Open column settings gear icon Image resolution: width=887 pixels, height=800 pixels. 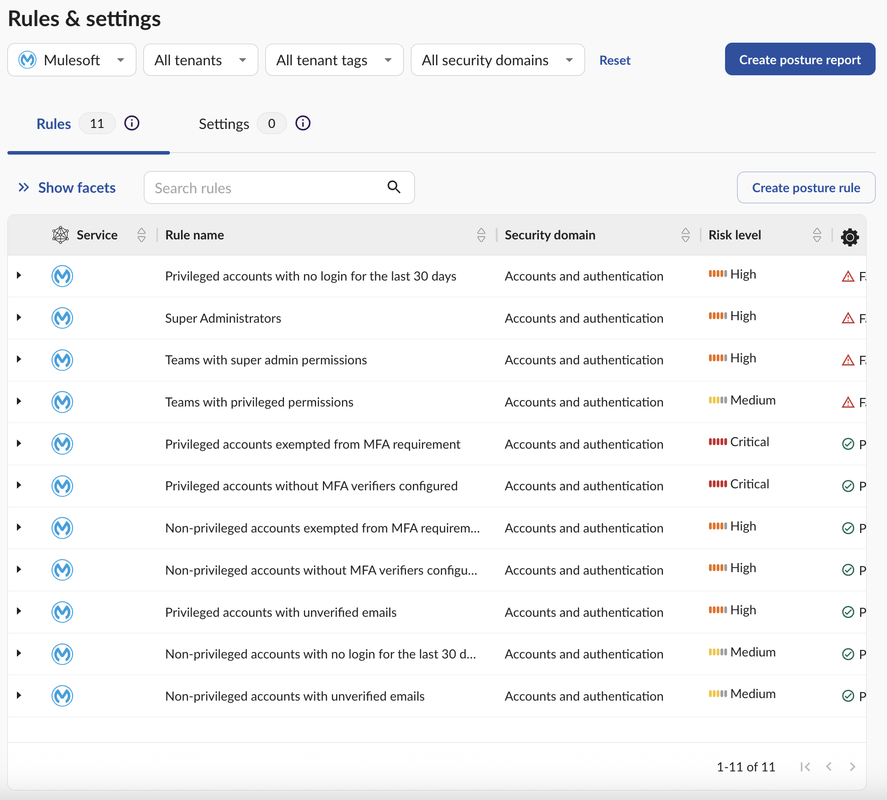pyautogui.click(x=849, y=237)
